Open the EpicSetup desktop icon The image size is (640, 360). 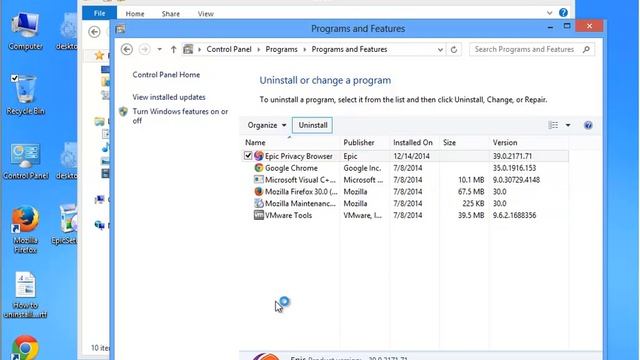(65, 224)
